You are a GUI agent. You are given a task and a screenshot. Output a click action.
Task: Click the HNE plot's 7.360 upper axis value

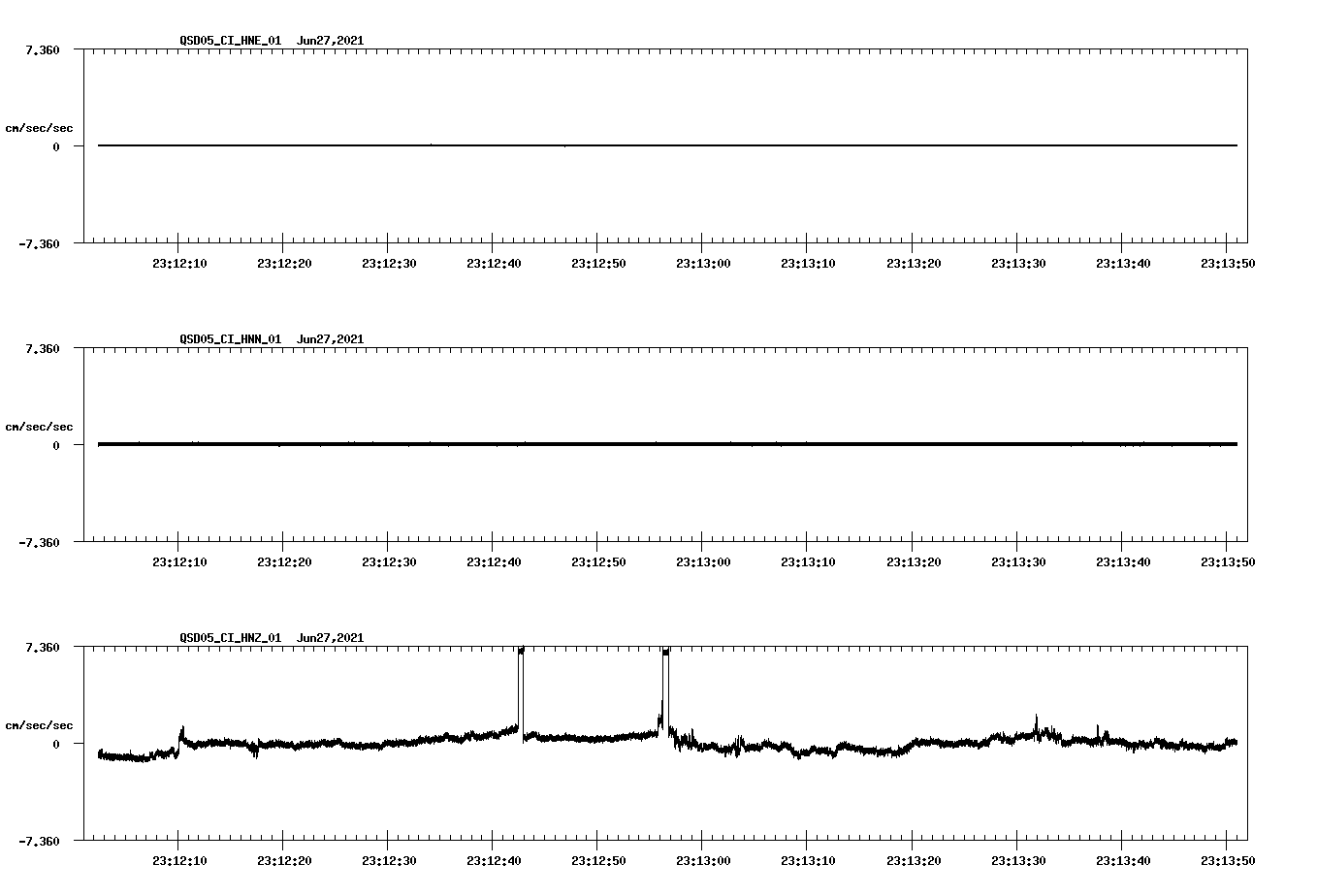[x=43, y=49]
